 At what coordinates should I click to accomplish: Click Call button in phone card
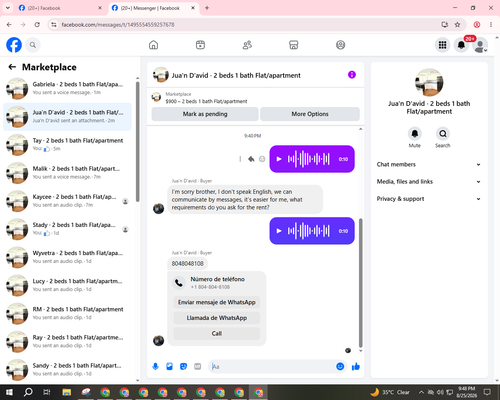(217, 333)
